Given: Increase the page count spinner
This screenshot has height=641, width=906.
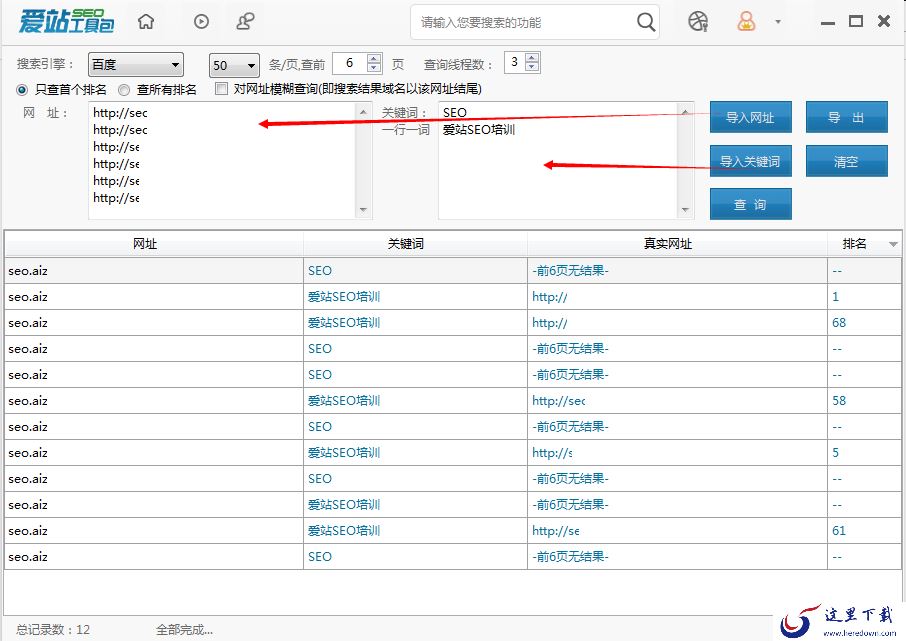Looking at the screenshot, I should tap(374, 59).
